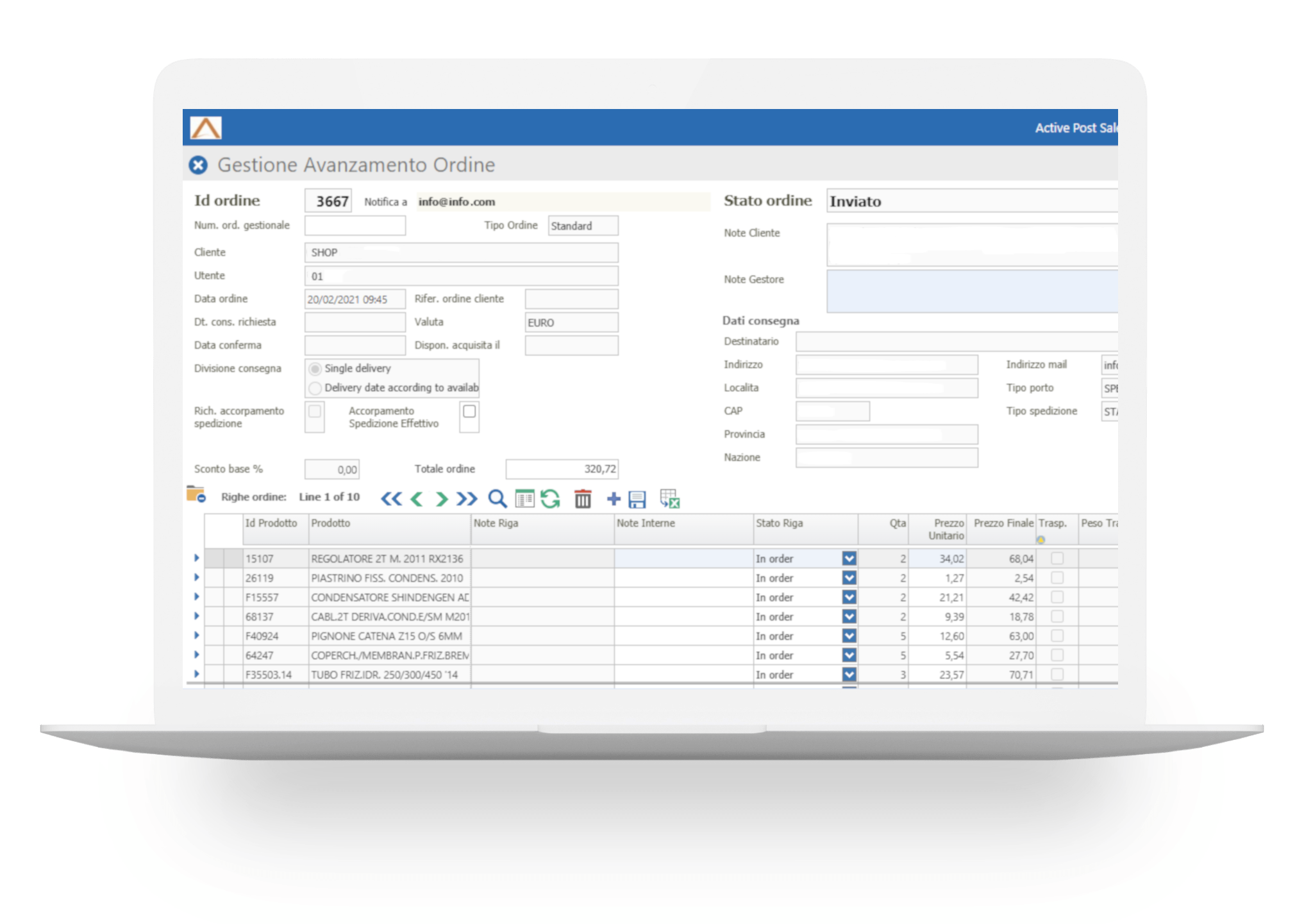Select Delivery date according to availability
This screenshot has height=924, width=1304.
point(315,388)
